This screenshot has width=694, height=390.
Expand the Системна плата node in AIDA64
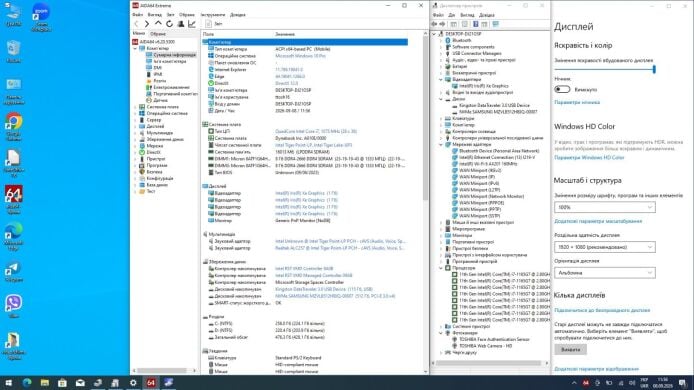tap(135, 107)
